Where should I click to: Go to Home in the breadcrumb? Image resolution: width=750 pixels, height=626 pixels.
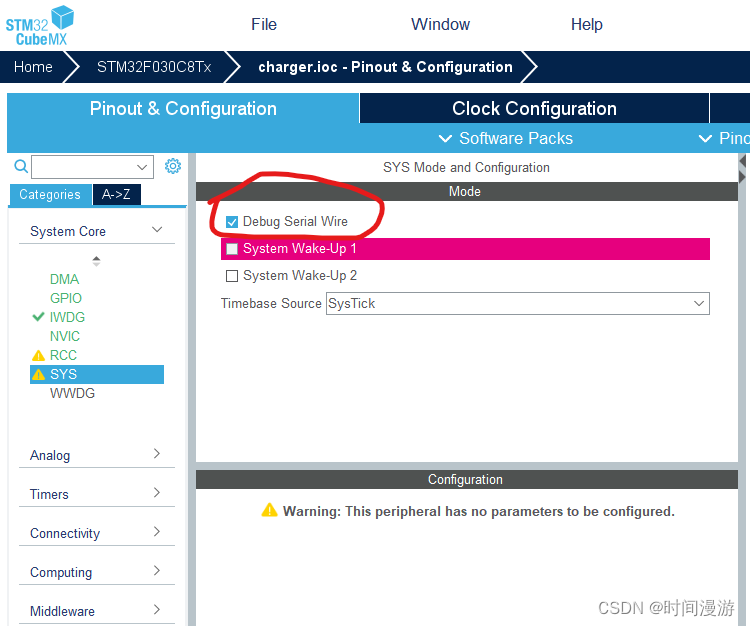pyautogui.click(x=33, y=67)
